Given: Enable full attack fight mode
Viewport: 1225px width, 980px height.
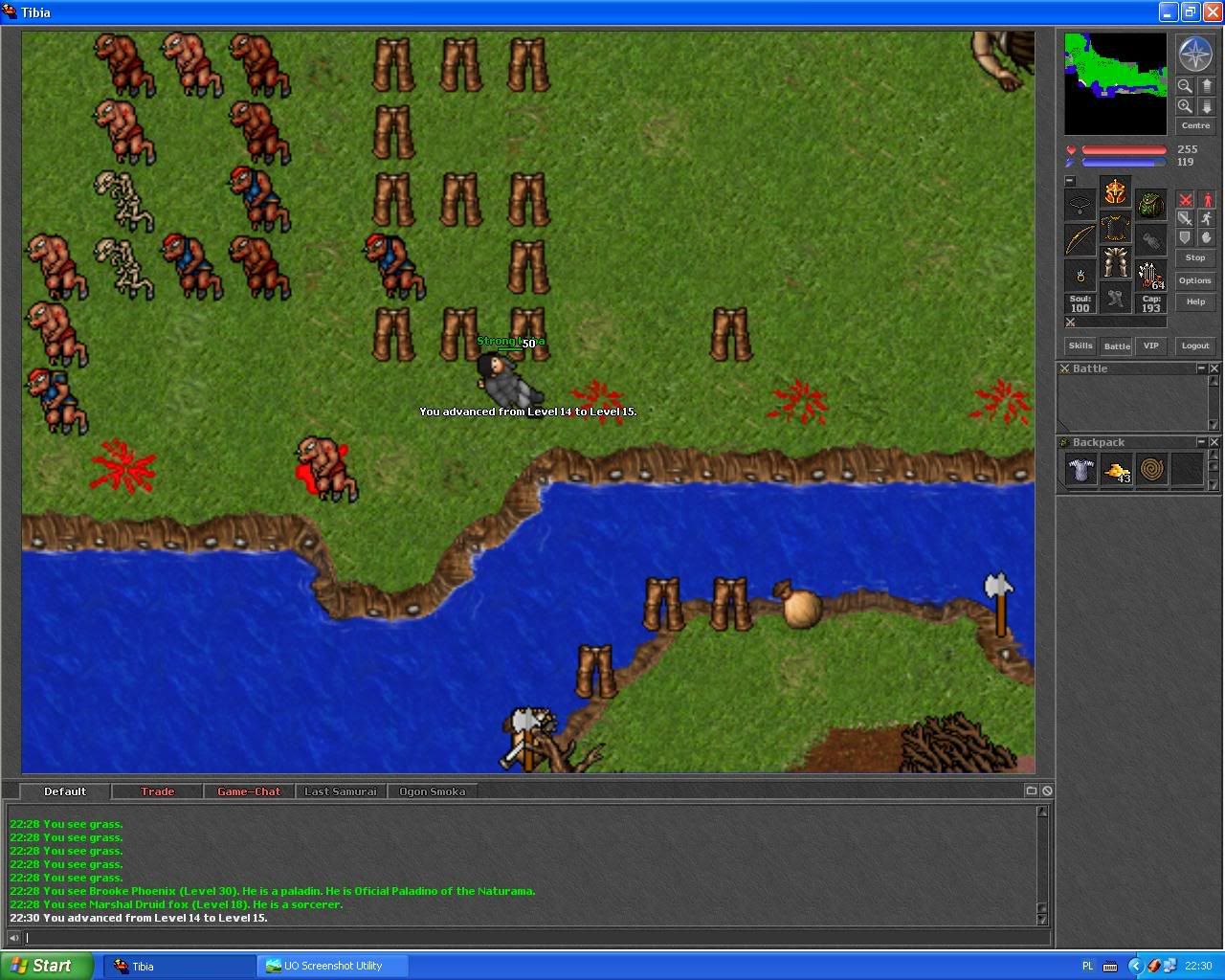Looking at the screenshot, I should (1185, 199).
